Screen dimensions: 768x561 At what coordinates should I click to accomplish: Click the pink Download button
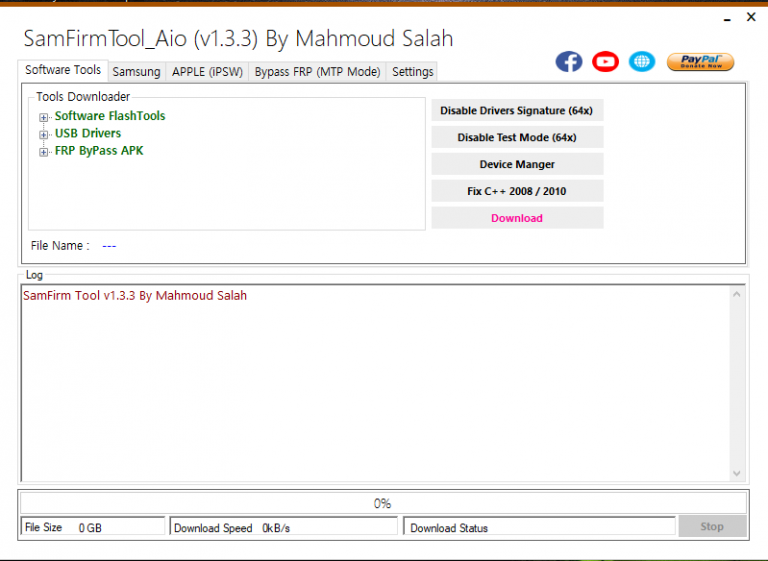[x=517, y=218]
